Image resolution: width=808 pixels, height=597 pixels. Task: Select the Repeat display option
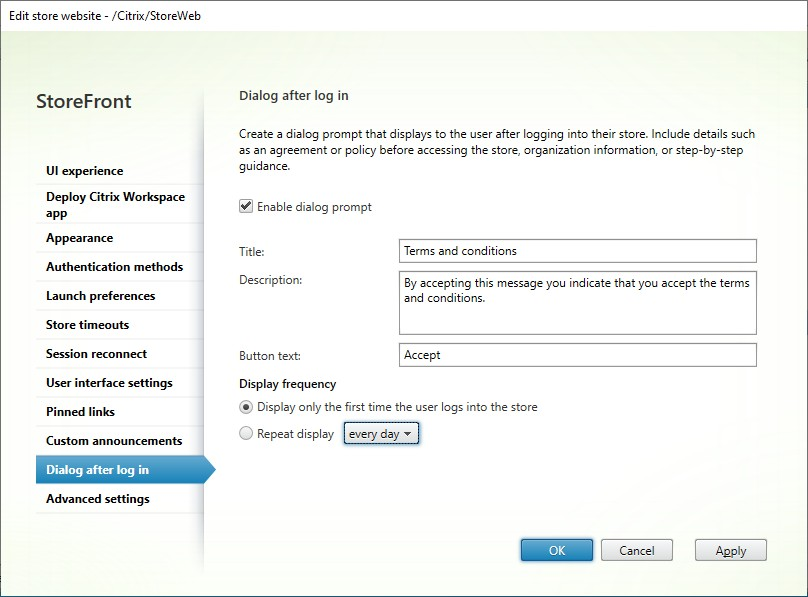click(245, 433)
